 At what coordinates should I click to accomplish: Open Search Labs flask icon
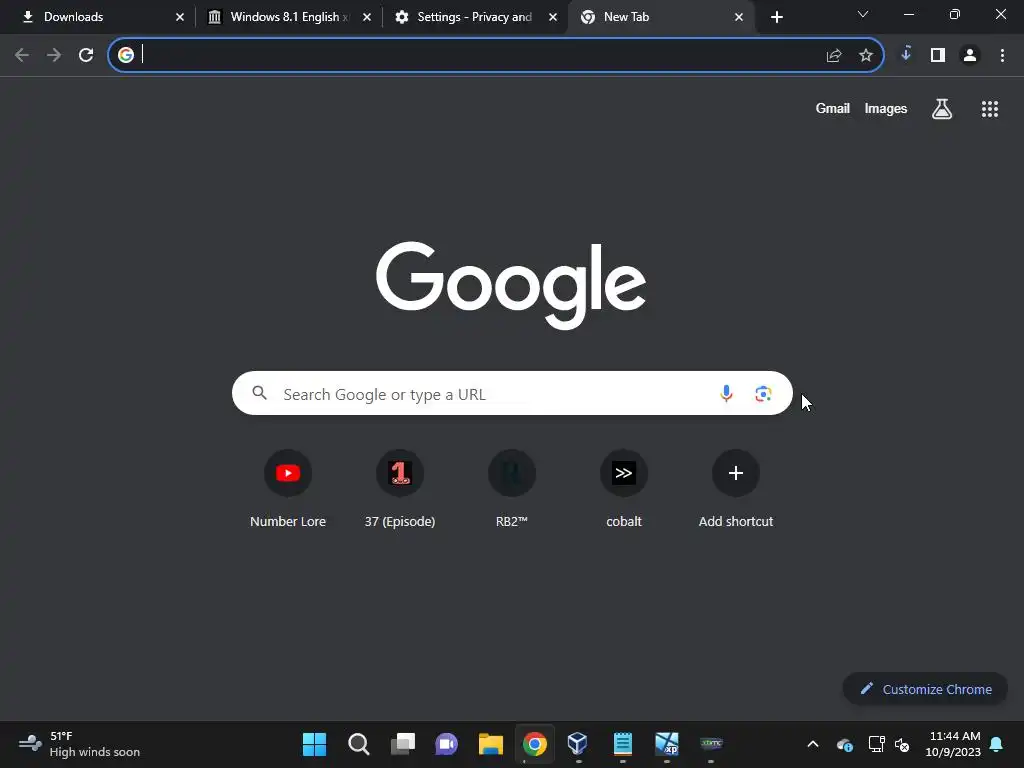tap(942, 109)
